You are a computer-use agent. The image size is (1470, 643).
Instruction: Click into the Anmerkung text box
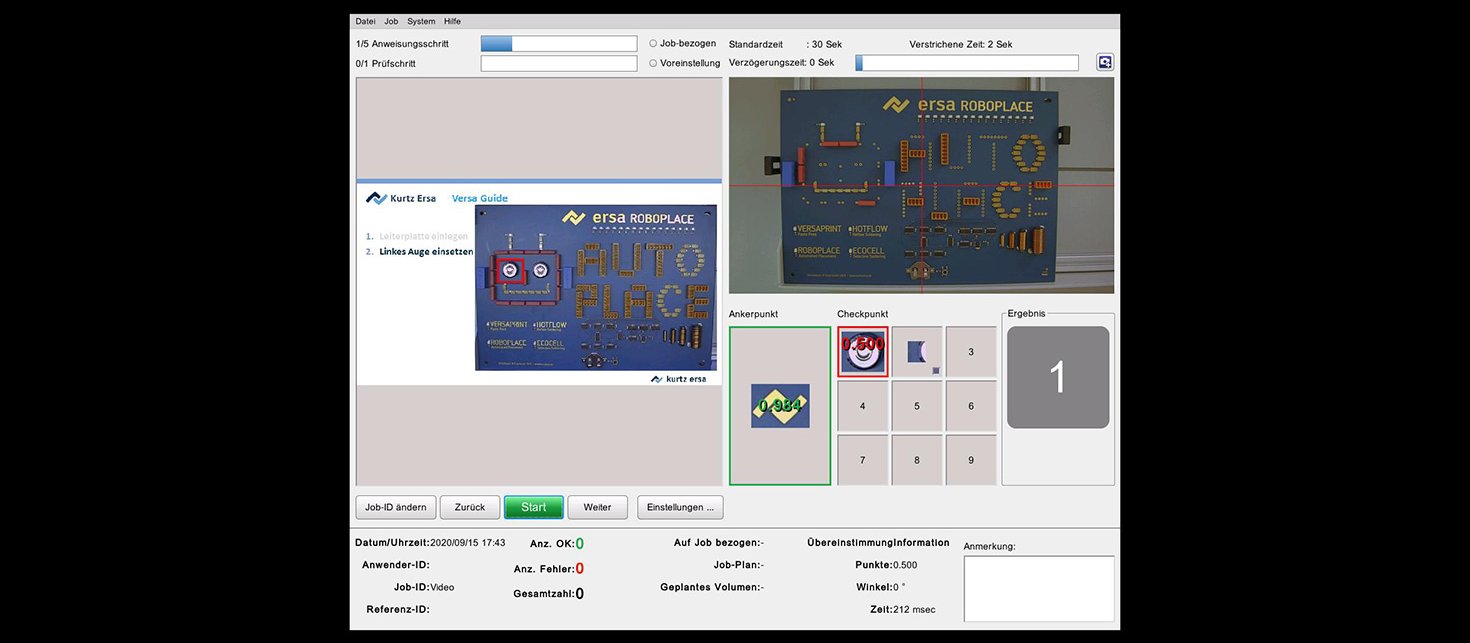[1039, 589]
